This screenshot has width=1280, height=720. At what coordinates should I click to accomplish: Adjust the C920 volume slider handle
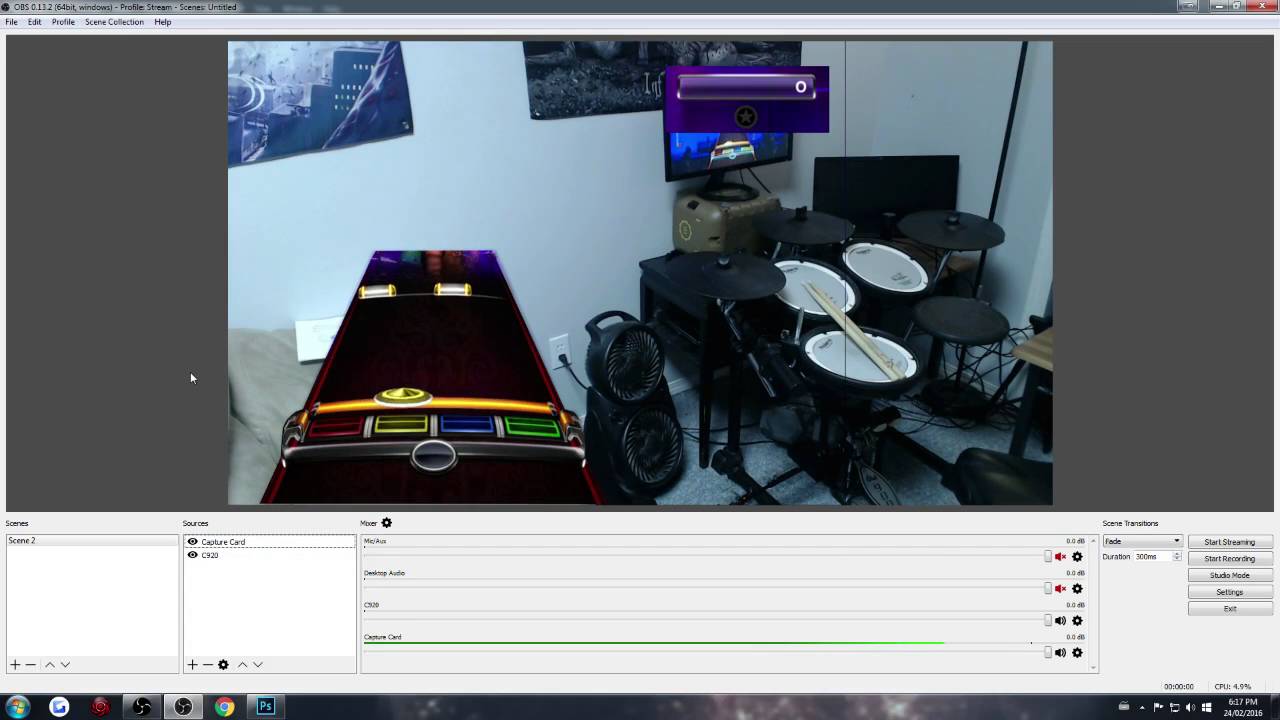pyautogui.click(x=1048, y=621)
